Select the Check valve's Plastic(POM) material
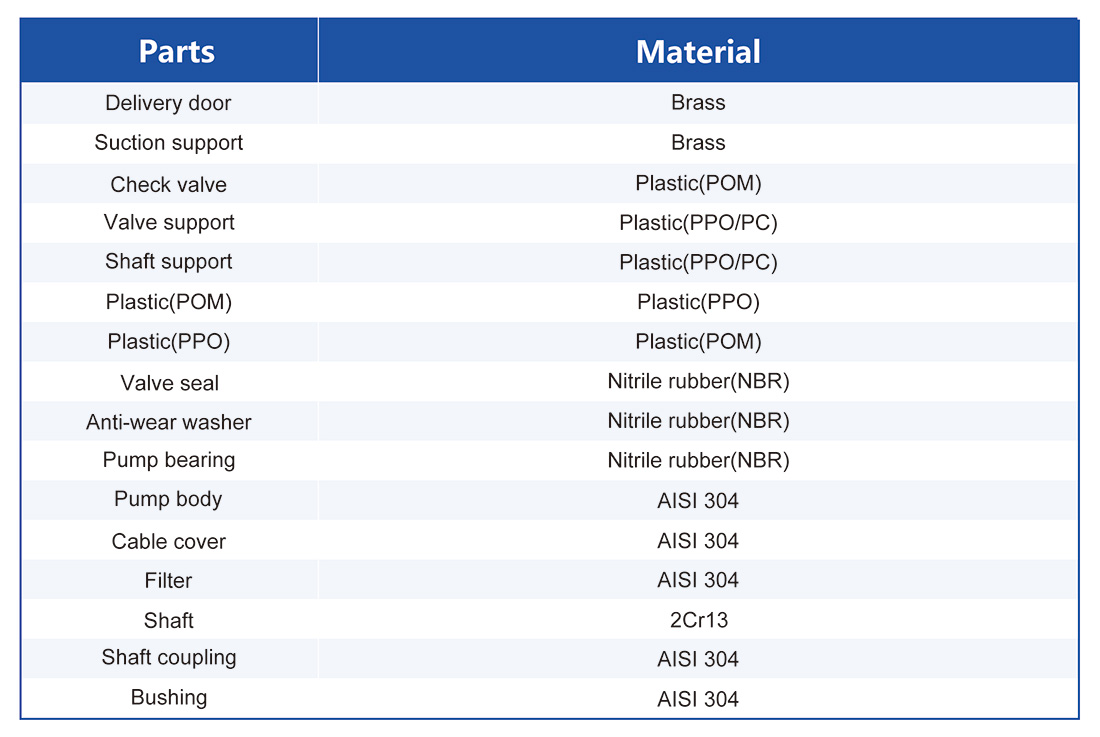 (698, 185)
